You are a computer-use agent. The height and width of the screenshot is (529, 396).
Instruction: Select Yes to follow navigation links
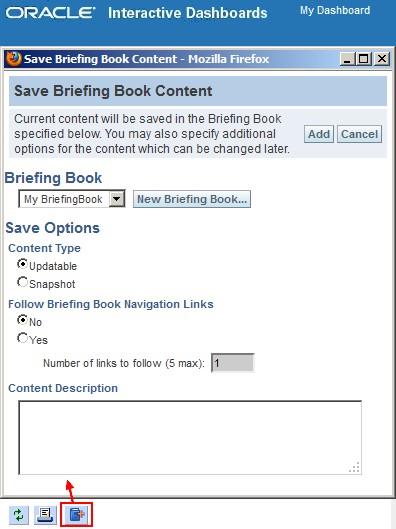click(x=22, y=338)
